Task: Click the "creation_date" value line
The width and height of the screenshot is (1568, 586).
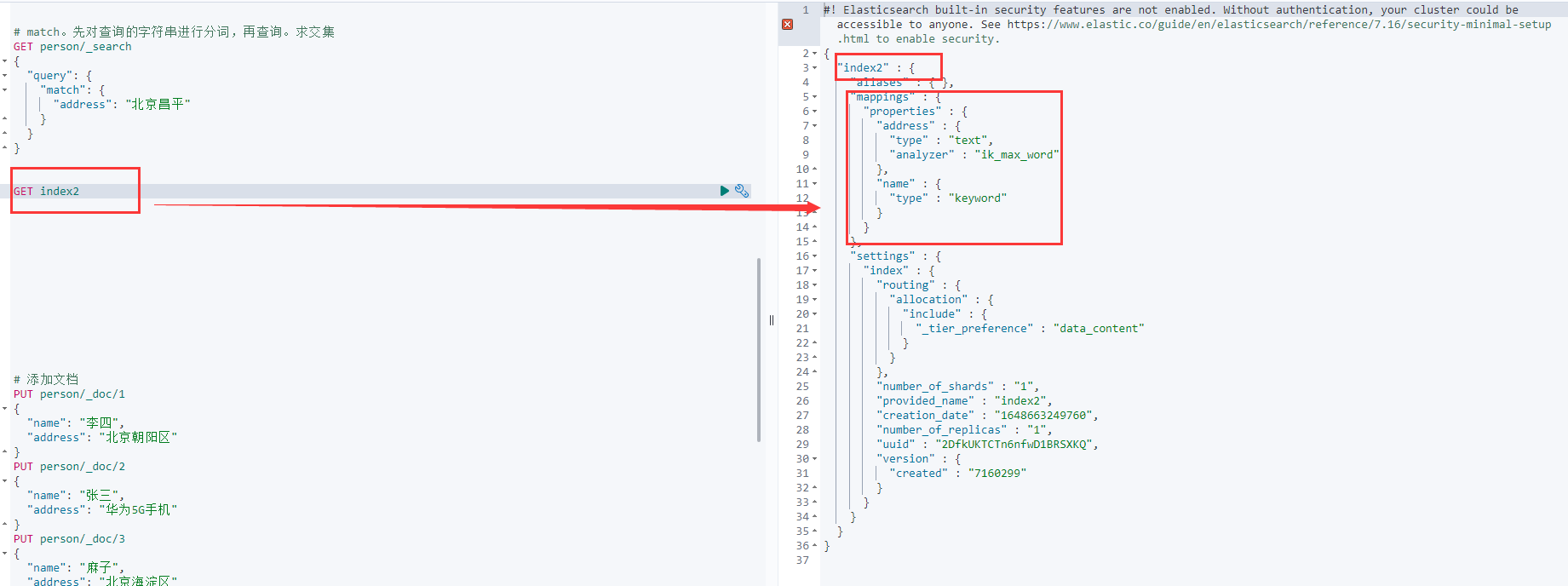Action: tap(987, 415)
